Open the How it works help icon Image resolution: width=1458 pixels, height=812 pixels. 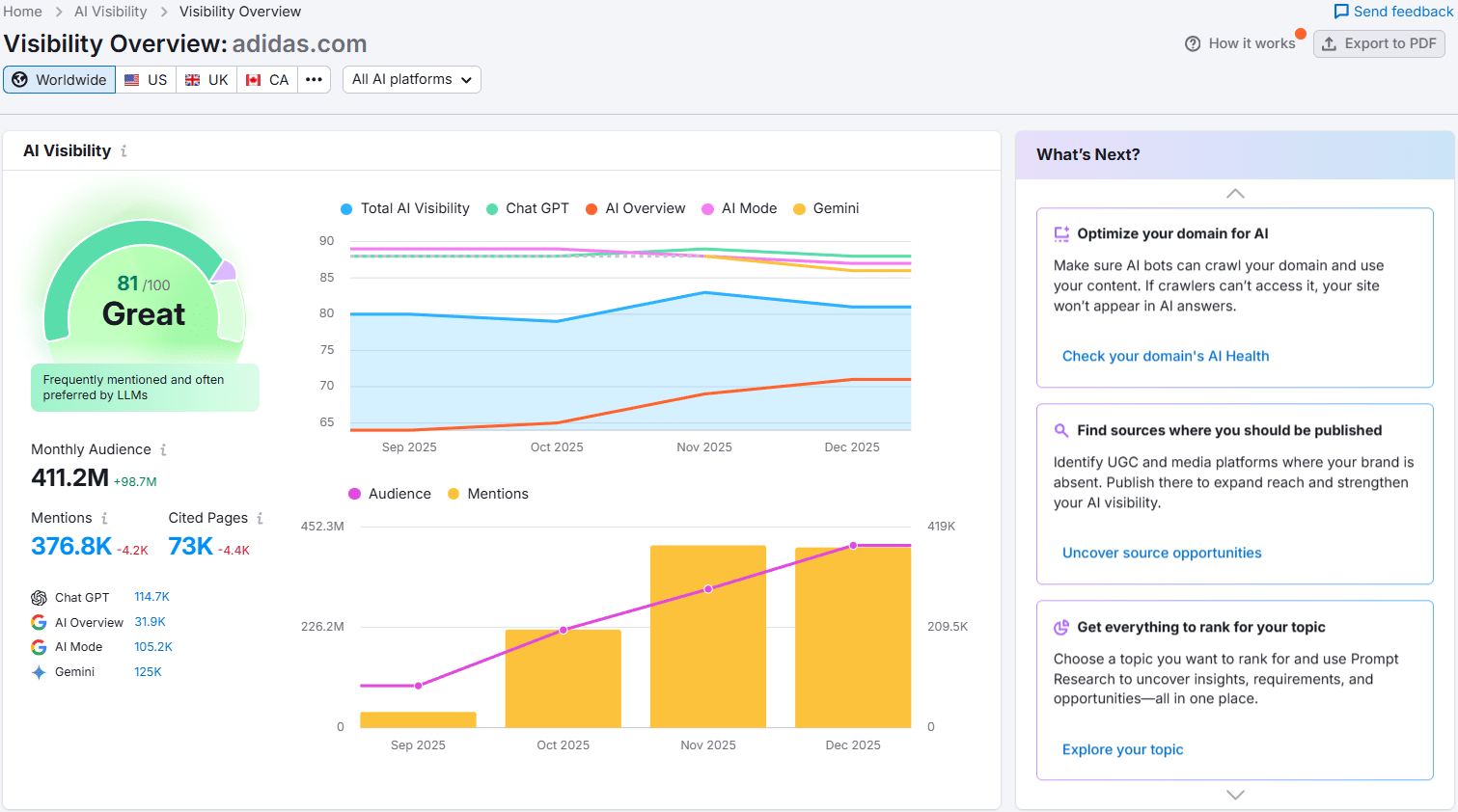1192,43
